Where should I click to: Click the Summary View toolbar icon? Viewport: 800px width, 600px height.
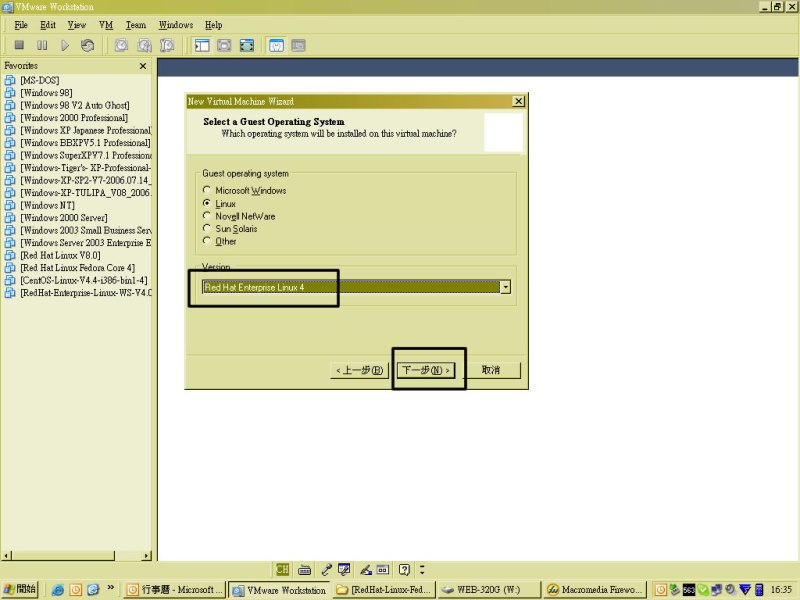[x=277, y=45]
